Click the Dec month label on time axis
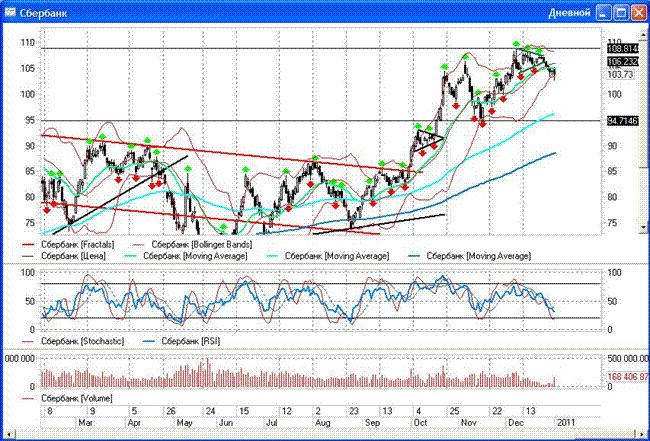The image size is (650, 441). pyautogui.click(x=516, y=423)
